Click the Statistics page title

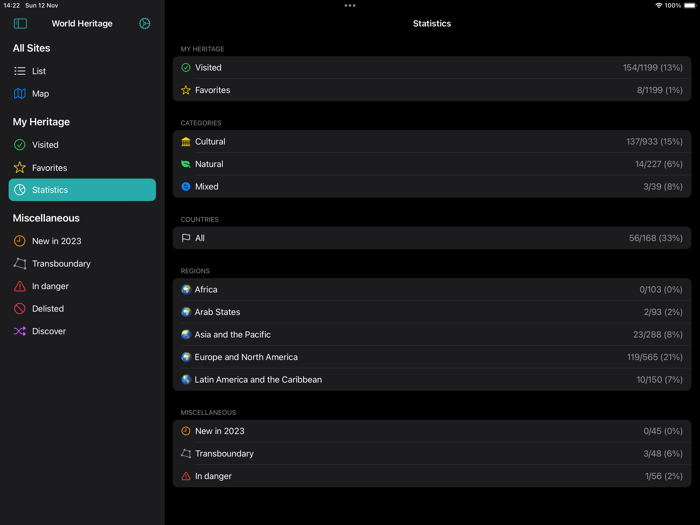coord(432,23)
